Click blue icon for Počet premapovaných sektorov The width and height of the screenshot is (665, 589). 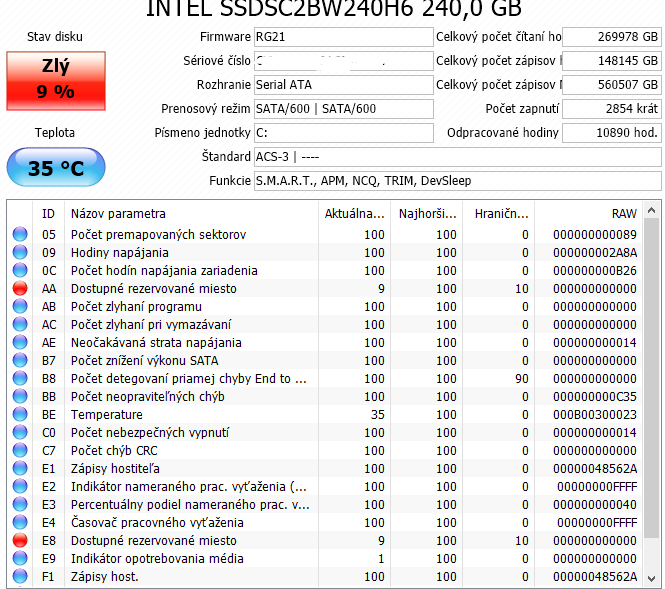coord(20,235)
